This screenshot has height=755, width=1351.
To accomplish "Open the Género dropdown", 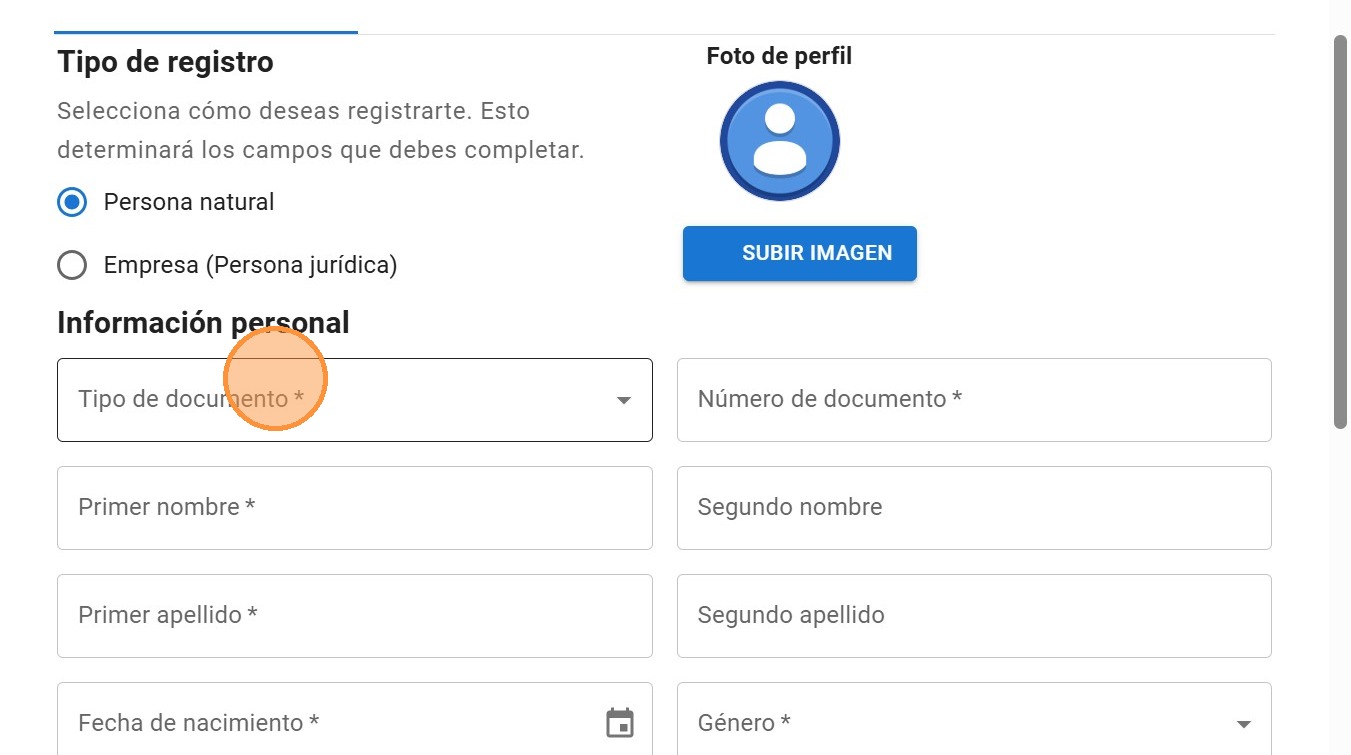I will click(974, 719).
